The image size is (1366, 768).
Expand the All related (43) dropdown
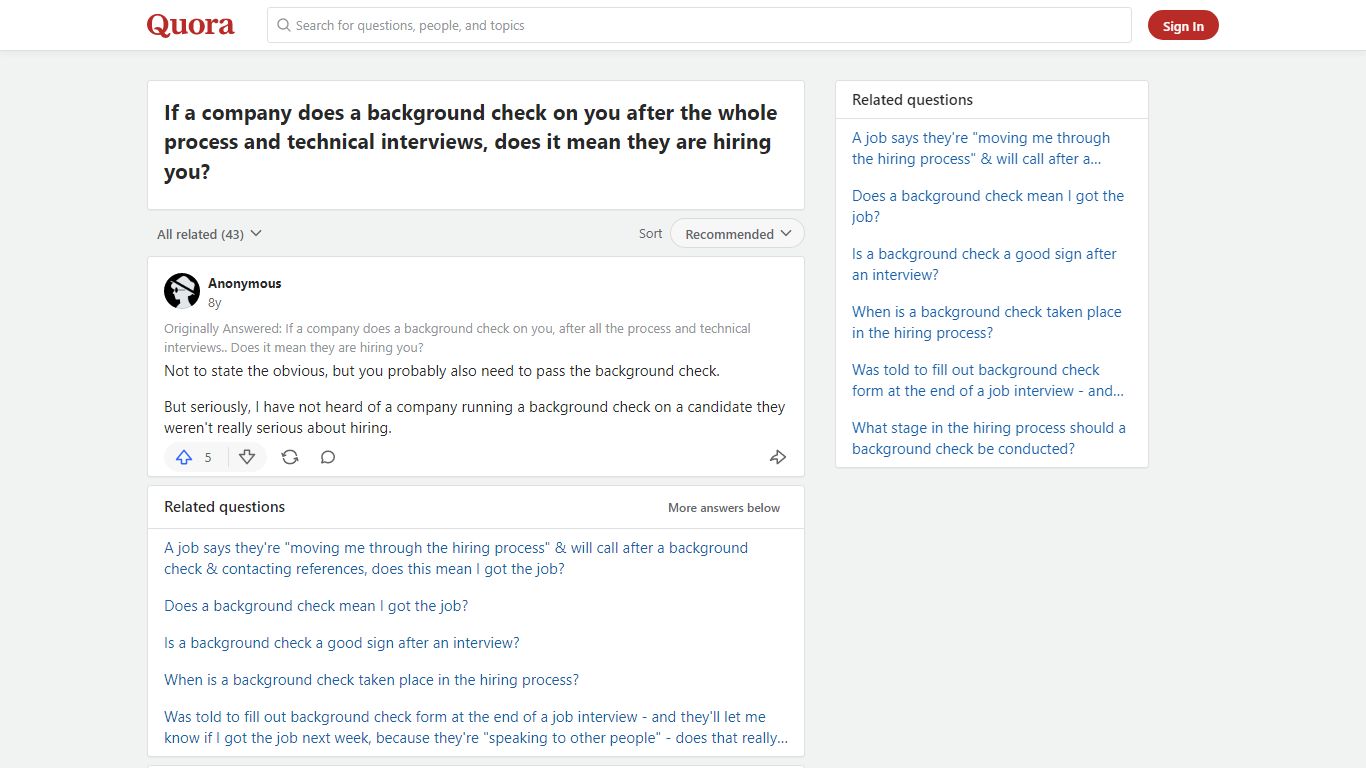(x=209, y=234)
